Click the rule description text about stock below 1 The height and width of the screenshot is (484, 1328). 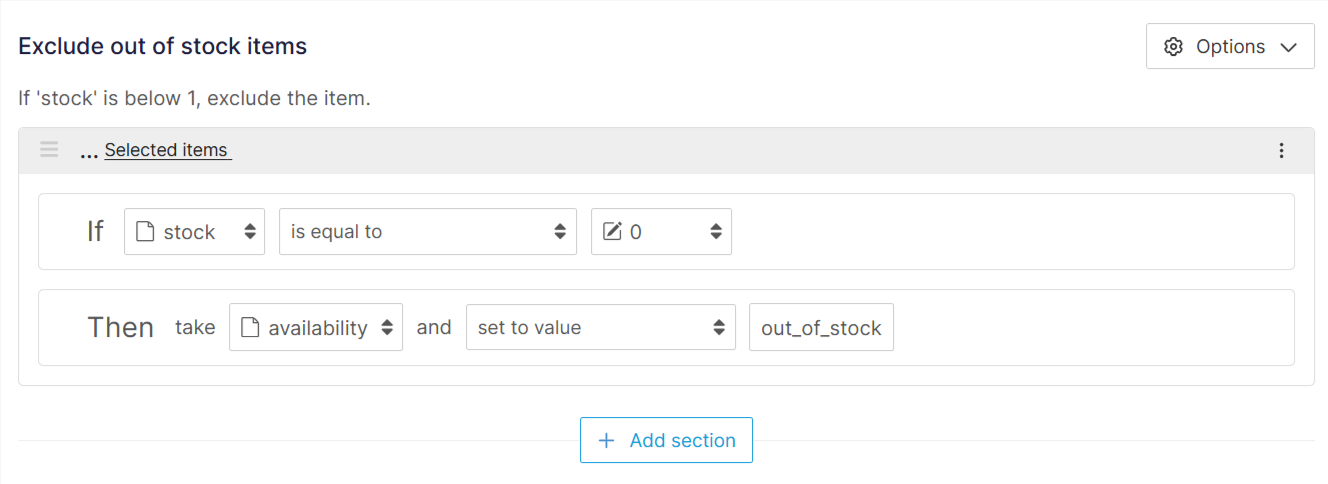pyautogui.click(x=194, y=99)
